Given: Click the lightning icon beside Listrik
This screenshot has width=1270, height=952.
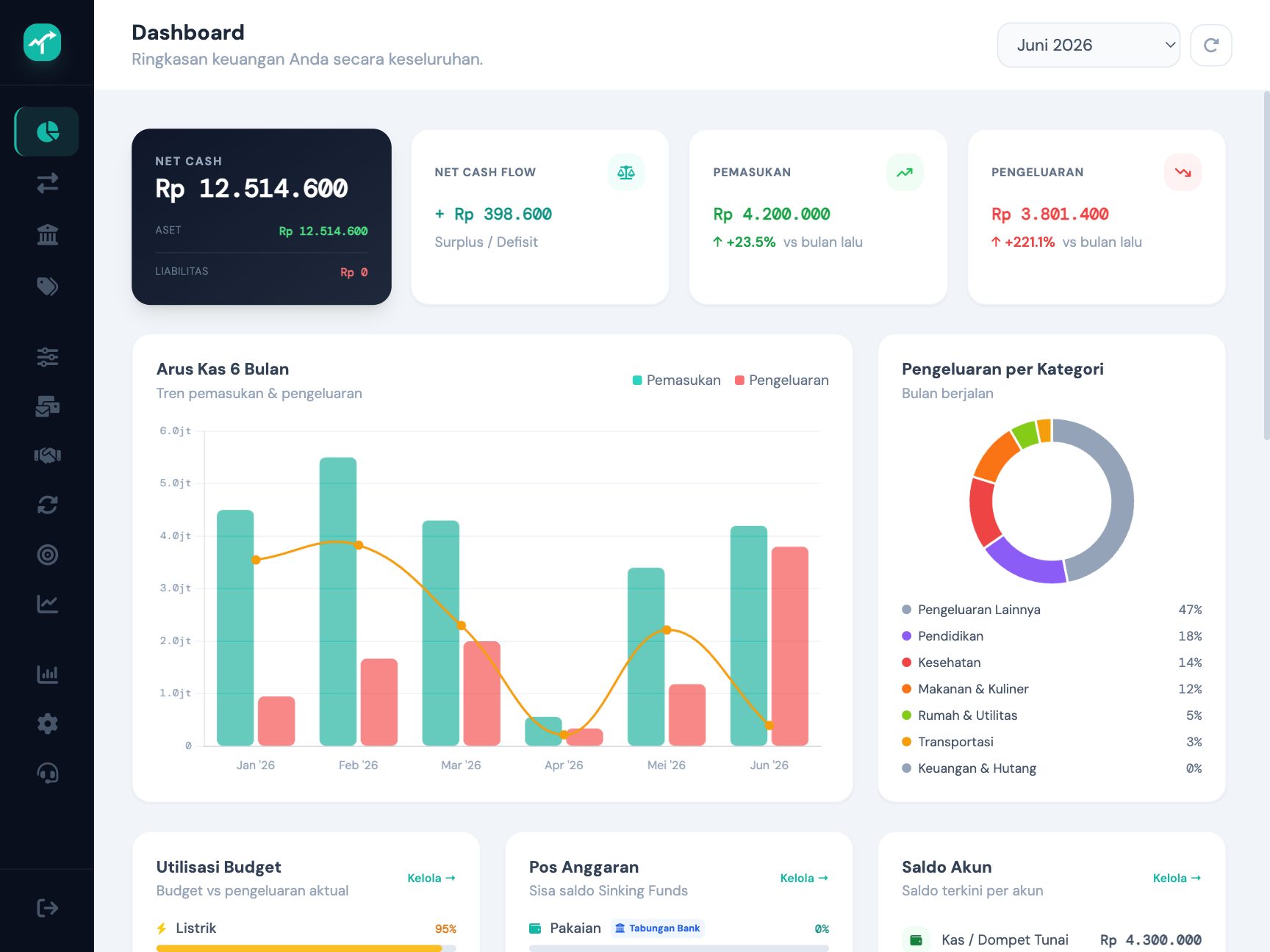Looking at the screenshot, I should coord(162,928).
